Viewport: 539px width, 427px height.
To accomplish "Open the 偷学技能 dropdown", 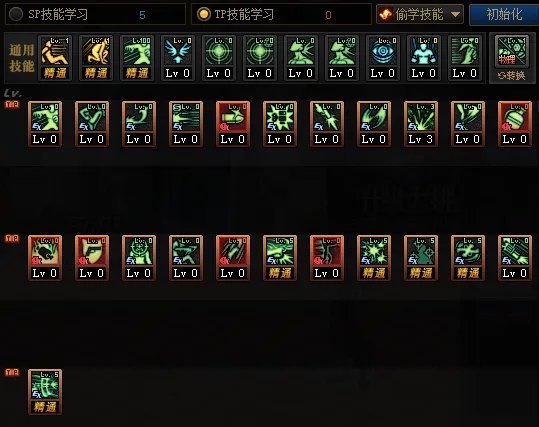I will pyautogui.click(x=420, y=14).
